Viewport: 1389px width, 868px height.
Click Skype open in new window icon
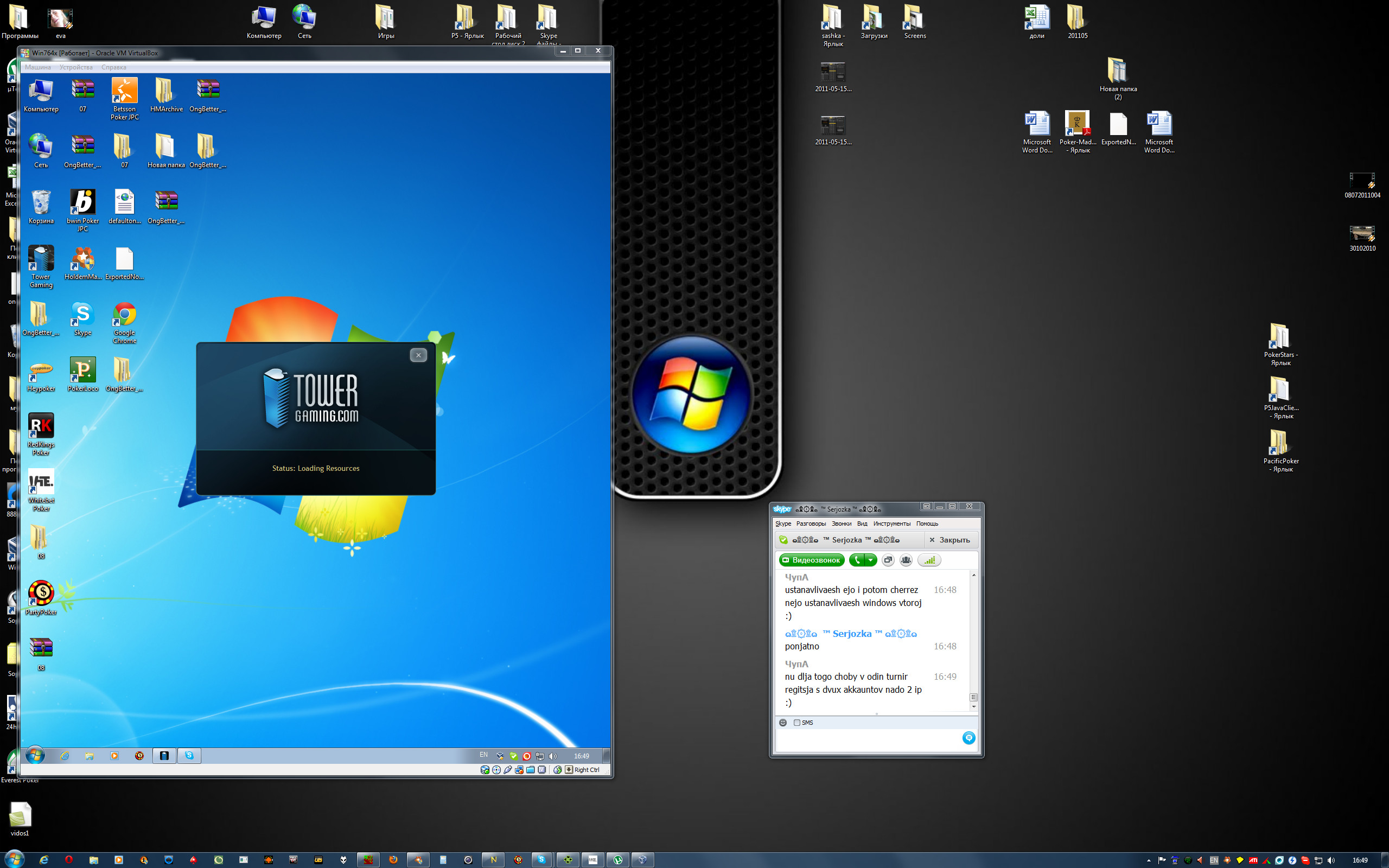(888, 560)
